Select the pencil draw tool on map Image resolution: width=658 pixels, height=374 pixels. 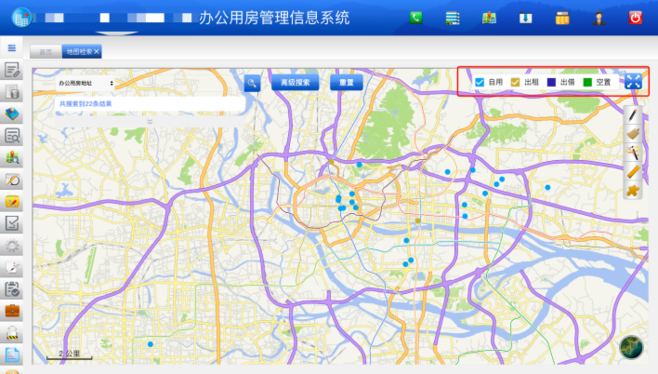tap(633, 115)
